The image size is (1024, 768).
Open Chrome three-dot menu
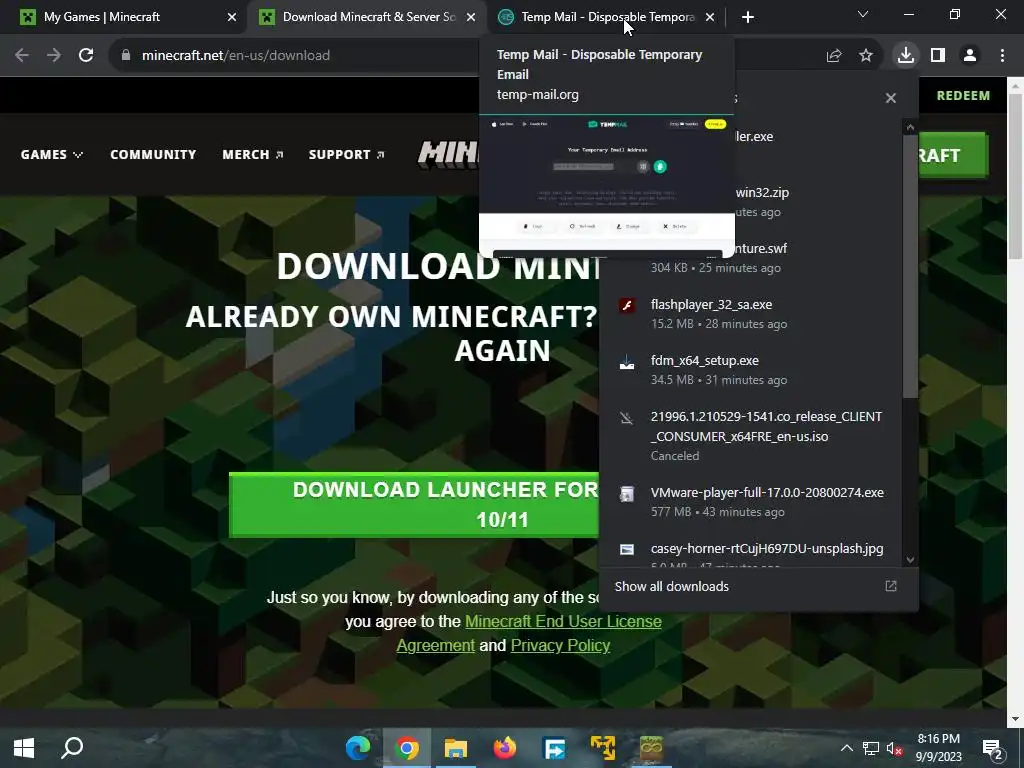coord(1002,56)
